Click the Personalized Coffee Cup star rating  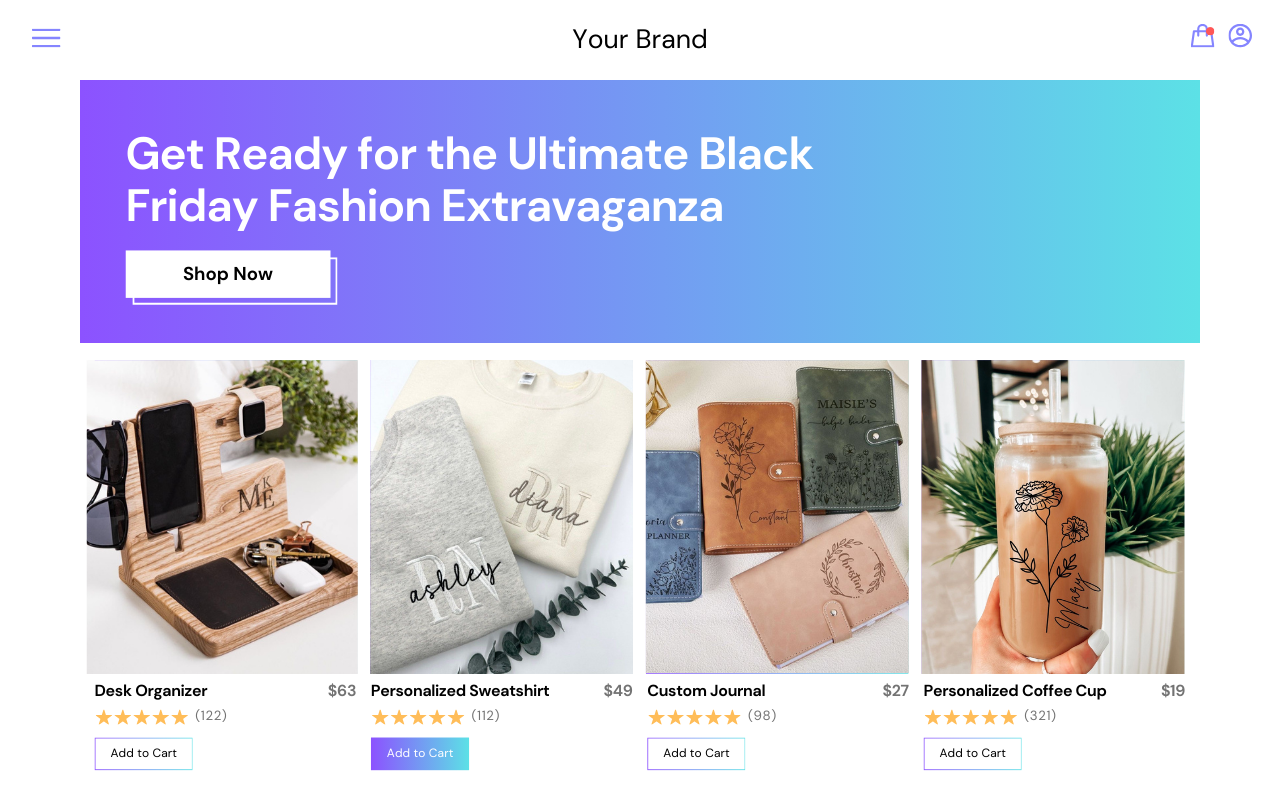coord(970,717)
